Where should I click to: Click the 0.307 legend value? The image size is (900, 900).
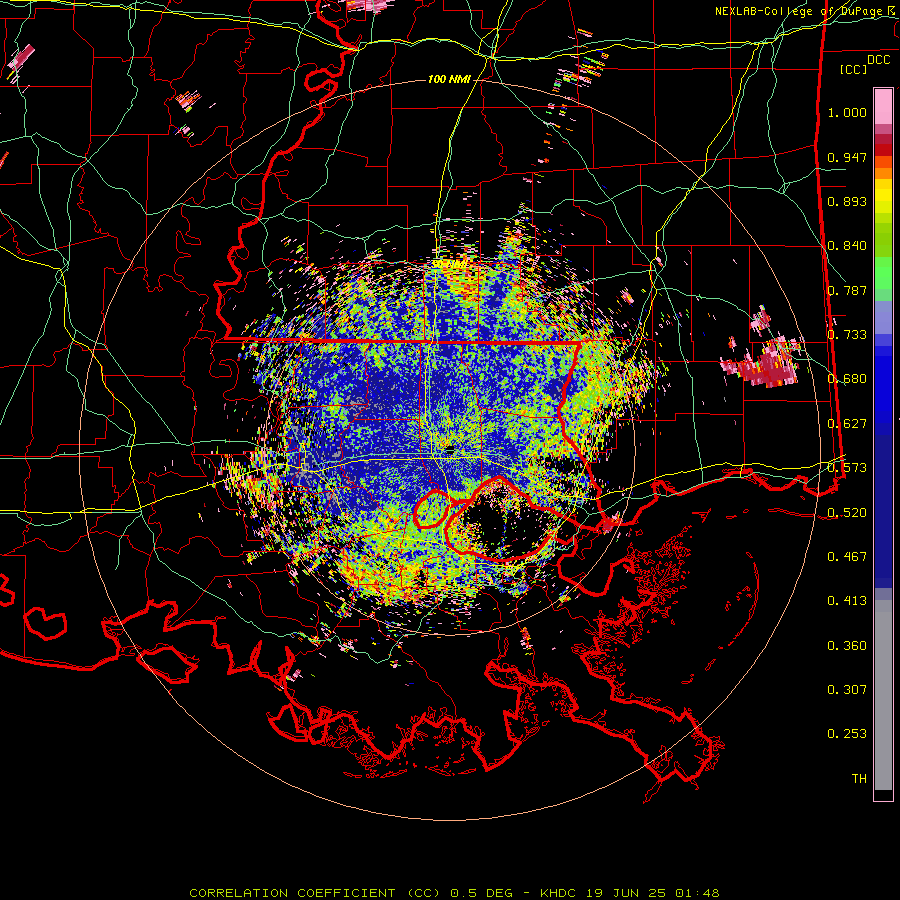[847, 689]
